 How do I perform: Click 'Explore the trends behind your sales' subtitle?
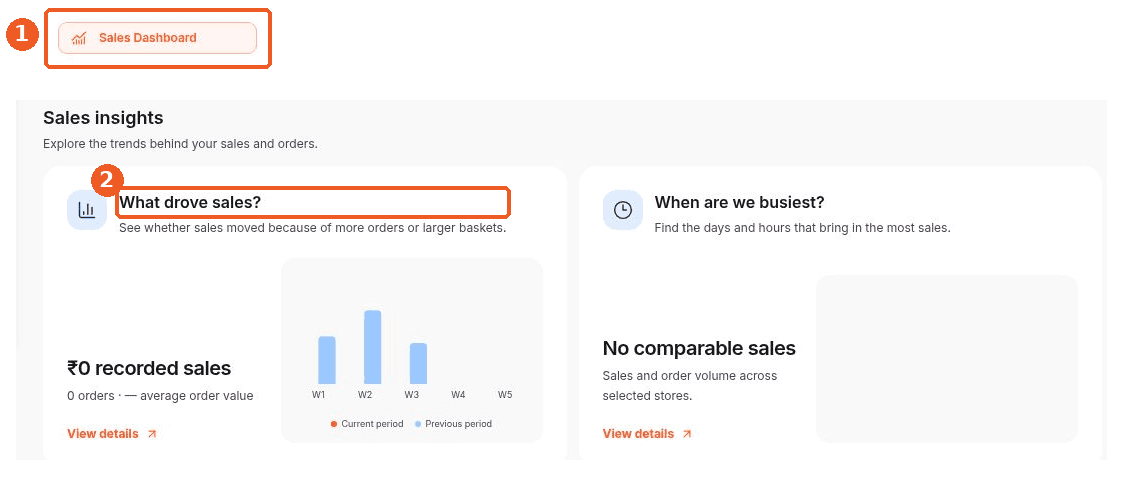click(180, 143)
